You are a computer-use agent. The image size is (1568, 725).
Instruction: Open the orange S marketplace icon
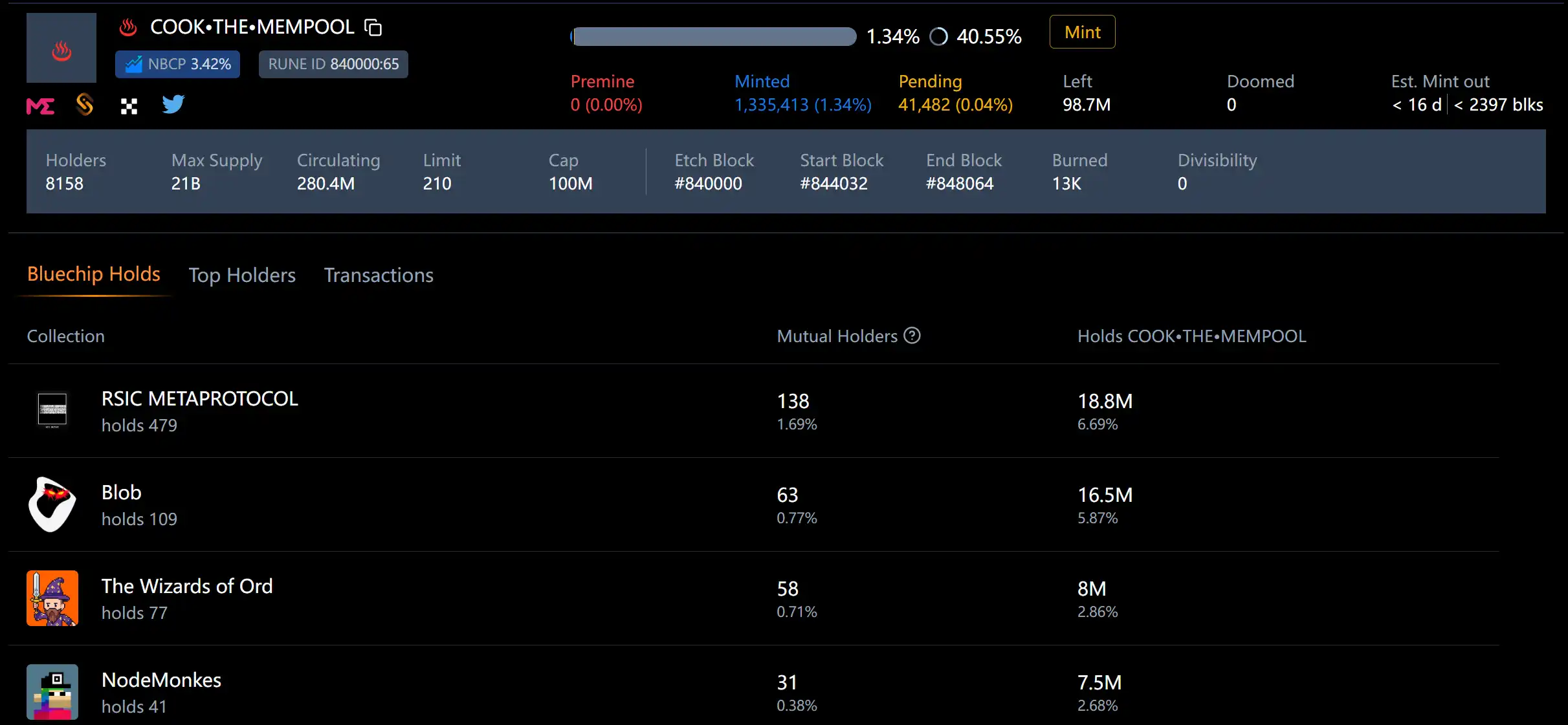tap(85, 105)
